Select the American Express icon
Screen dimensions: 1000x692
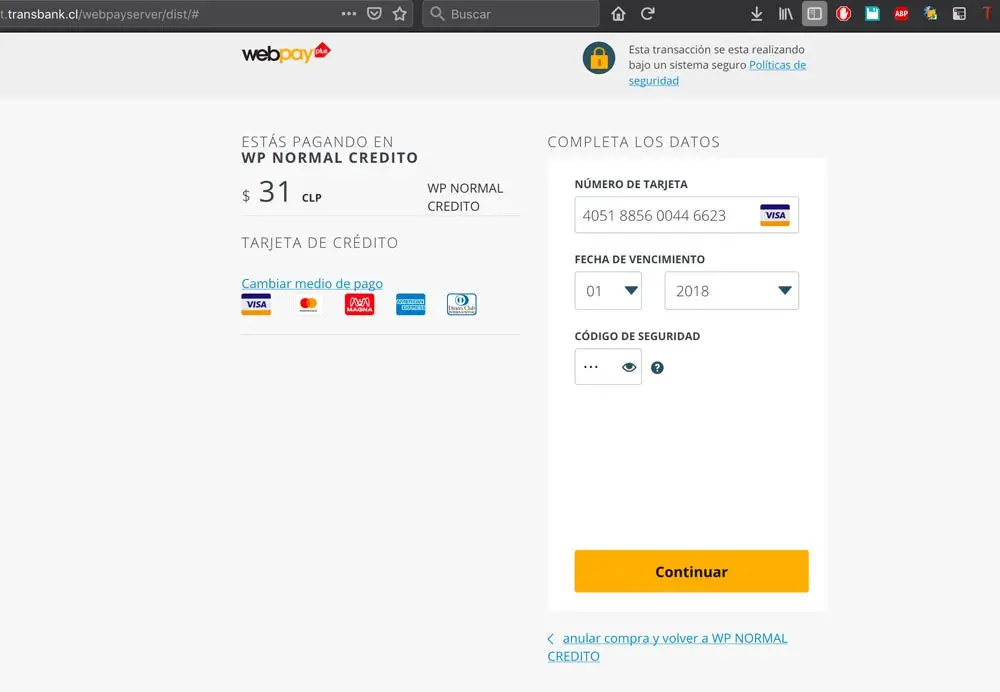410,304
